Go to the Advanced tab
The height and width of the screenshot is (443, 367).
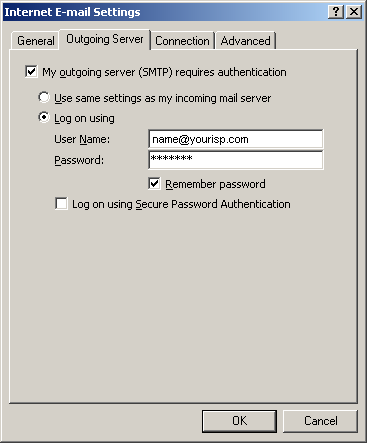(246, 41)
